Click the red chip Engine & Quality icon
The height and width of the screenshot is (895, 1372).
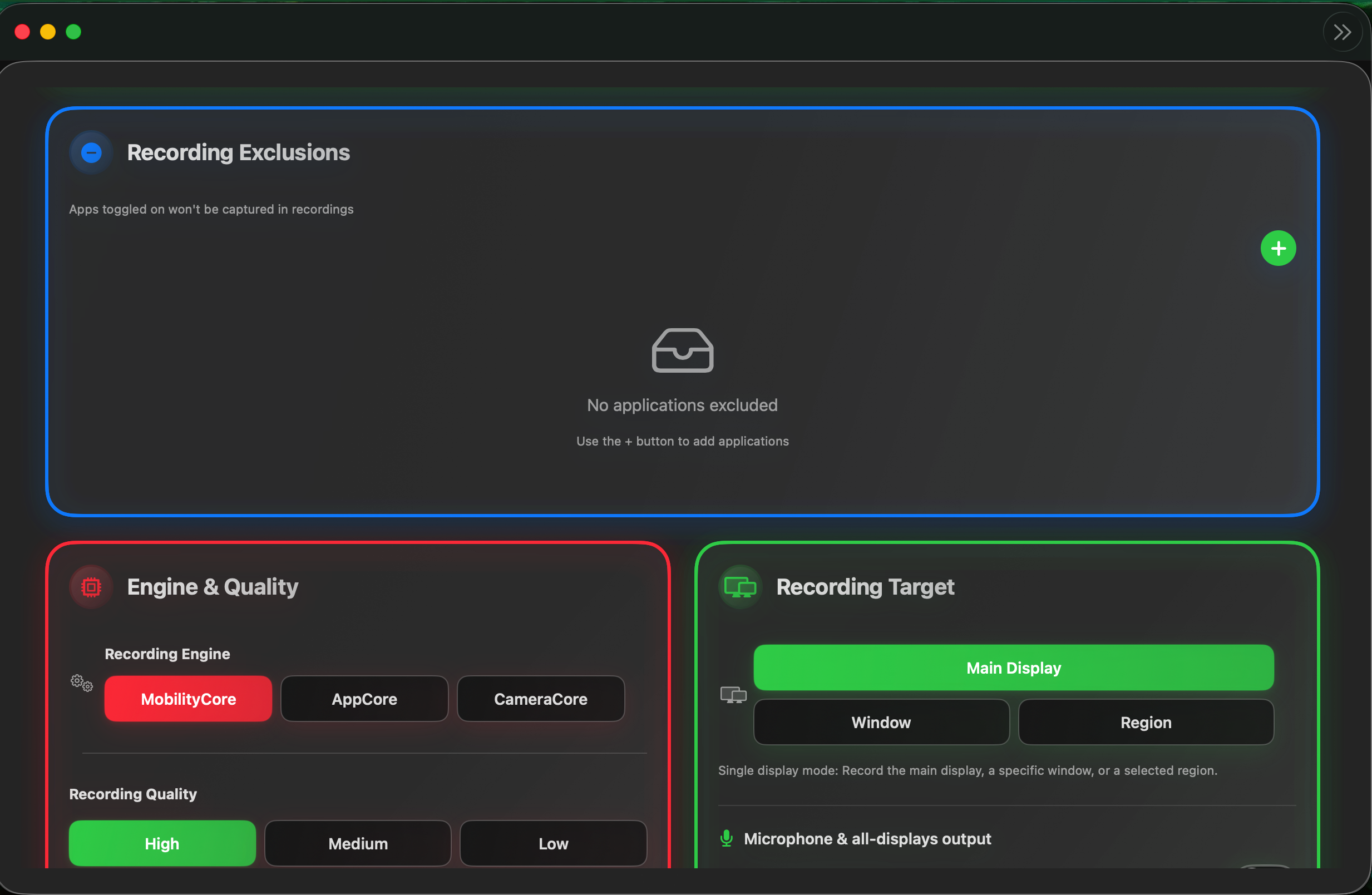click(91, 587)
